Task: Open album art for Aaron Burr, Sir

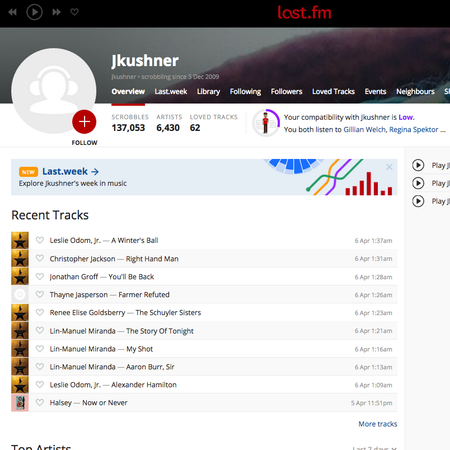Action: pyautogui.click(x=20, y=366)
